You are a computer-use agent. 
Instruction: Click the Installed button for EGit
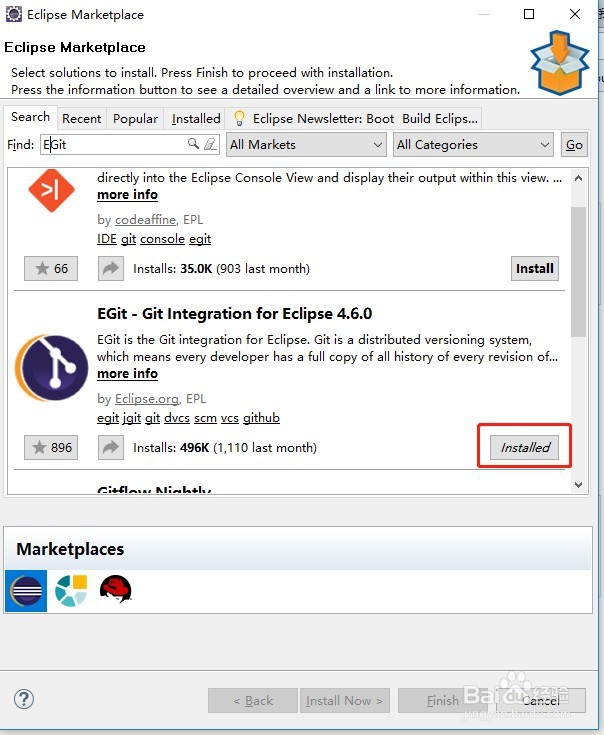(x=524, y=448)
